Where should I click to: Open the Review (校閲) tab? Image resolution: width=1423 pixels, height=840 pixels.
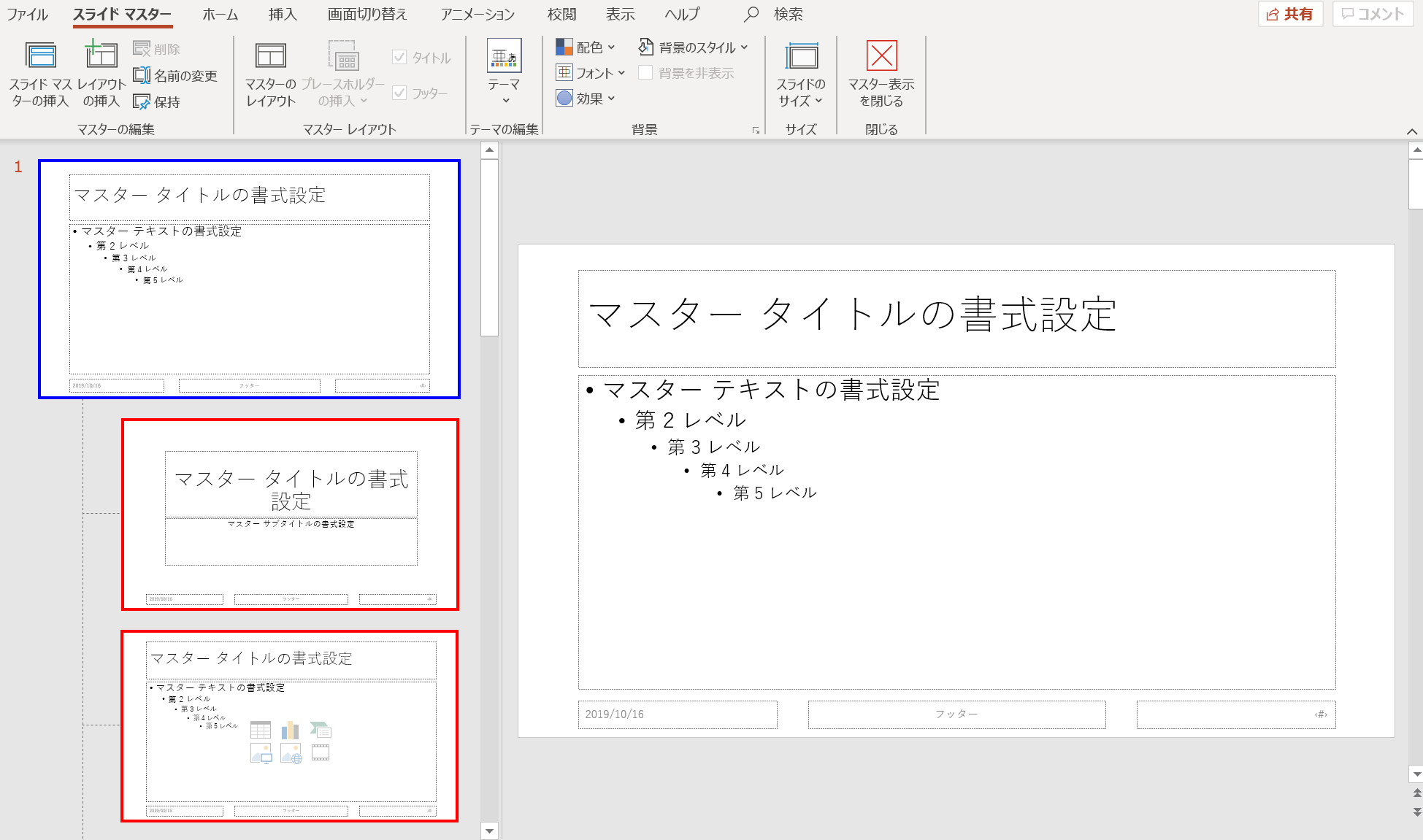(x=562, y=14)
